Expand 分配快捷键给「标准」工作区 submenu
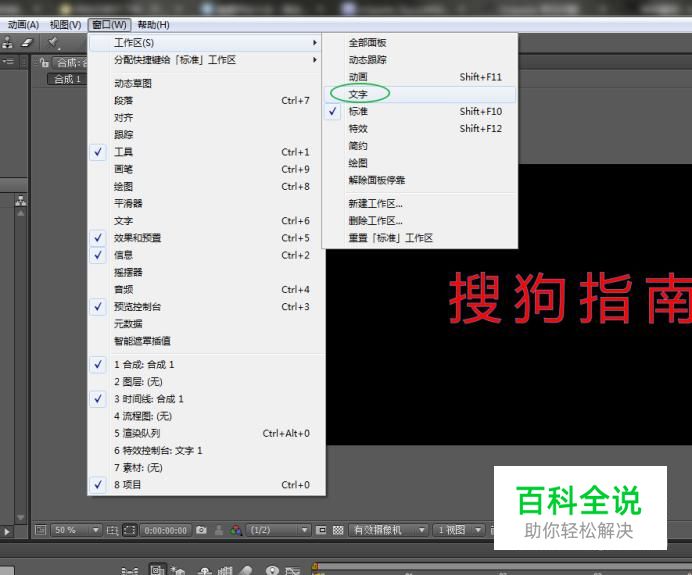Image resolution: width=692 pixels, height=575 pixels. point(205,60)
